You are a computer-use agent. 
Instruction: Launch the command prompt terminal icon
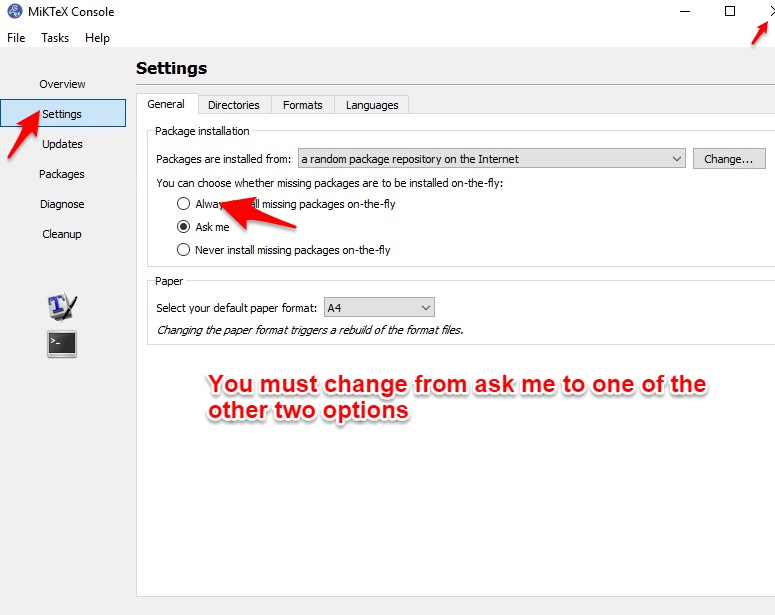62,344
